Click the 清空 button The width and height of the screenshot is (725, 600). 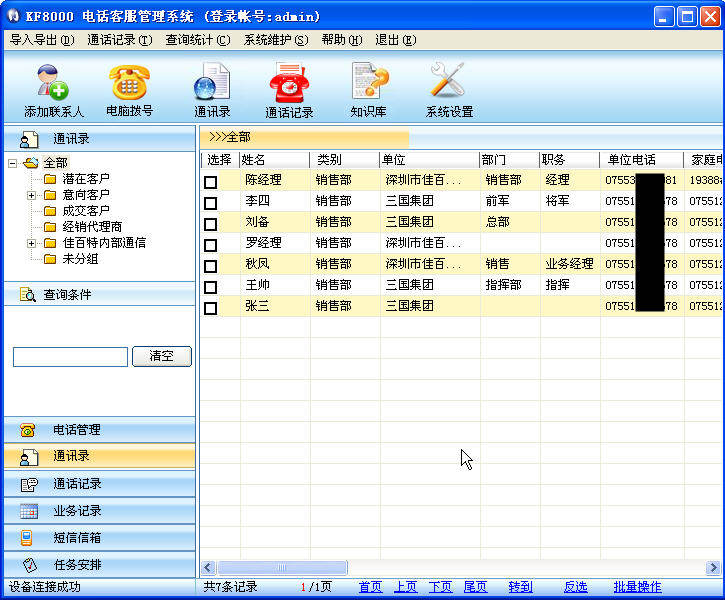162,356
